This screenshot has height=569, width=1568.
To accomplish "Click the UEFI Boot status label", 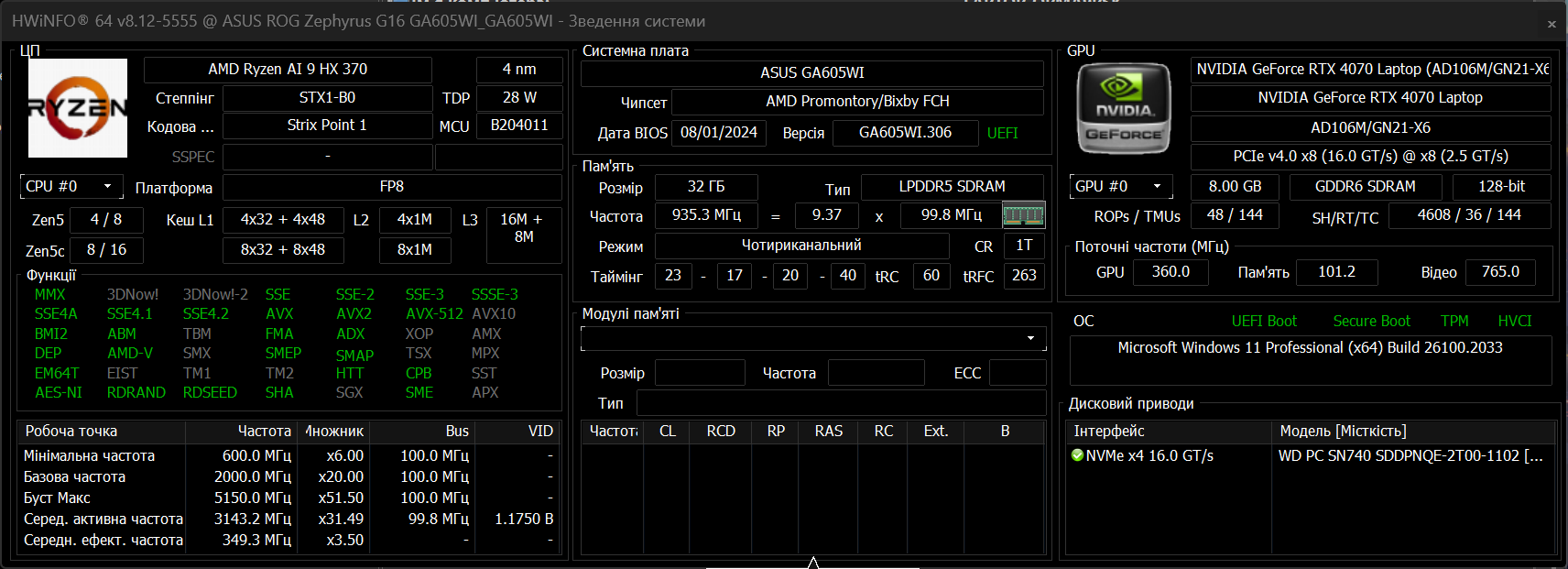I will [x=1264, y=322].
